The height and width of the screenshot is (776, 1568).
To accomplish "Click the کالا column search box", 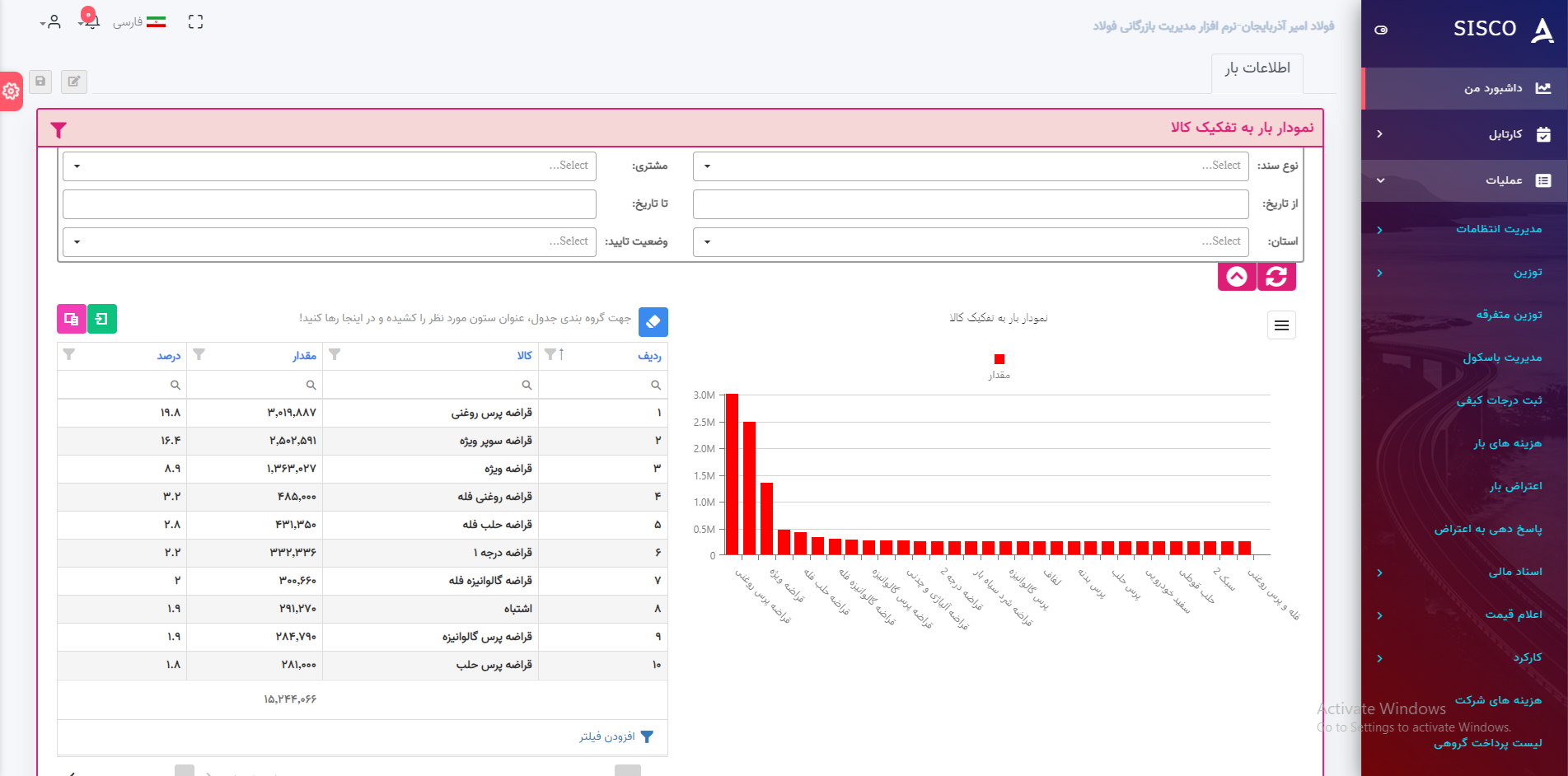I will (x=430, y=385).
